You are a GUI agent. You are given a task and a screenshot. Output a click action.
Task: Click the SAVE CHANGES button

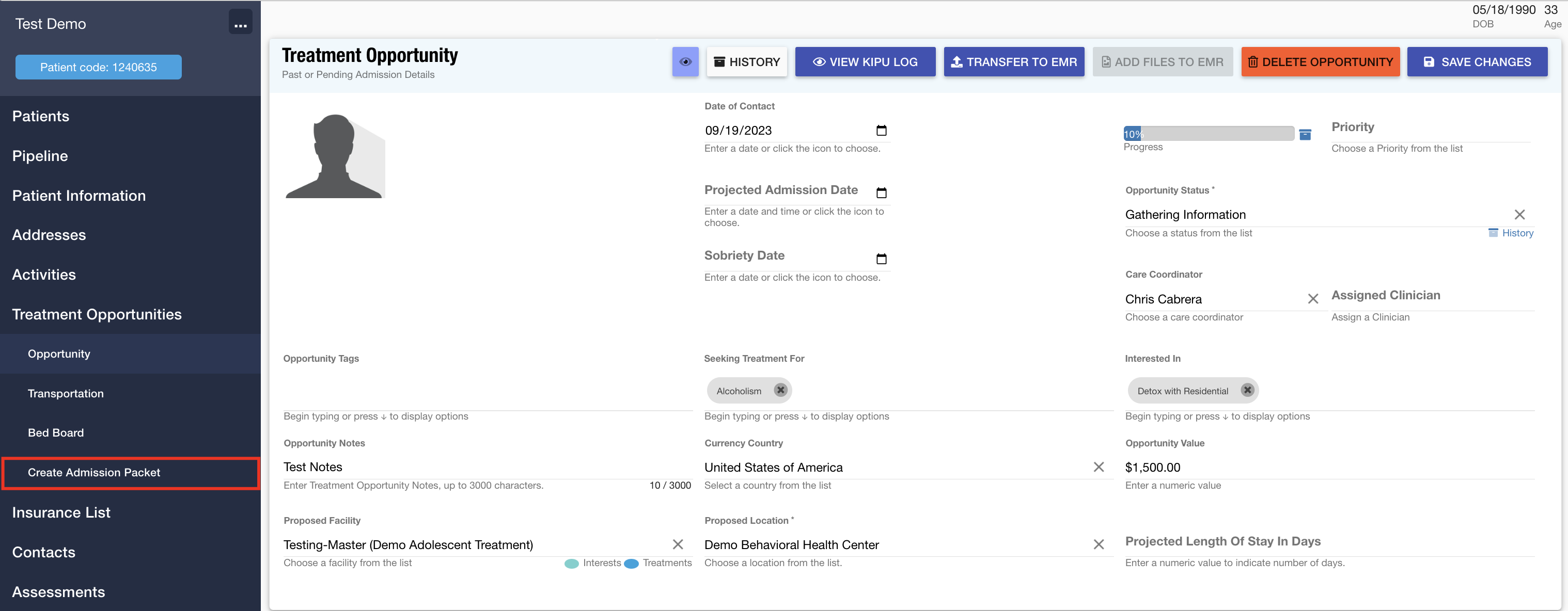coord(1477,61)
